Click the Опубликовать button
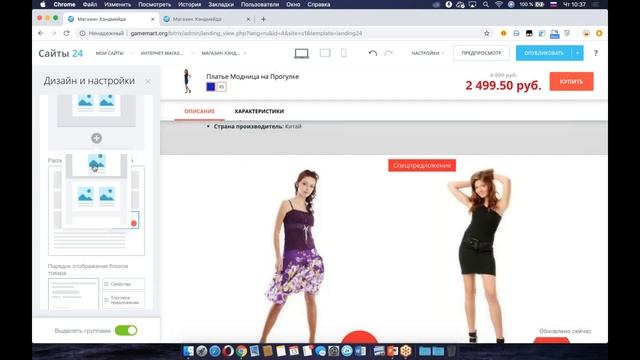640x360 pixels. [544, 53]
